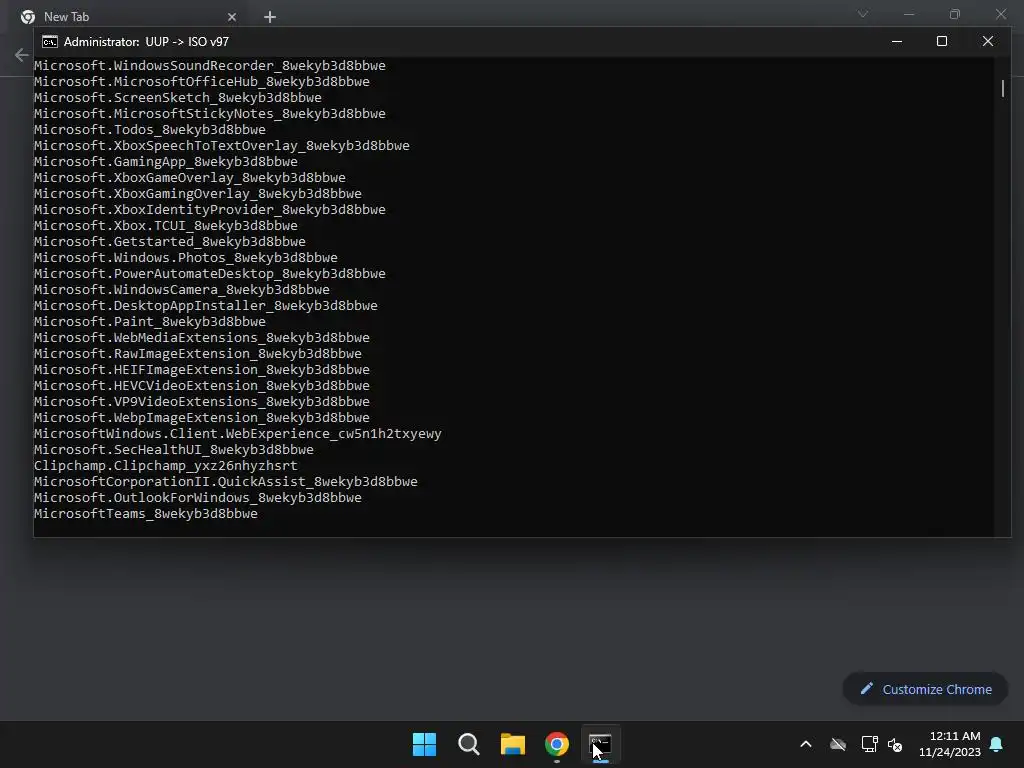Switch to Chrome from the taskbar
1024x768 pixels.
[557, 744]
